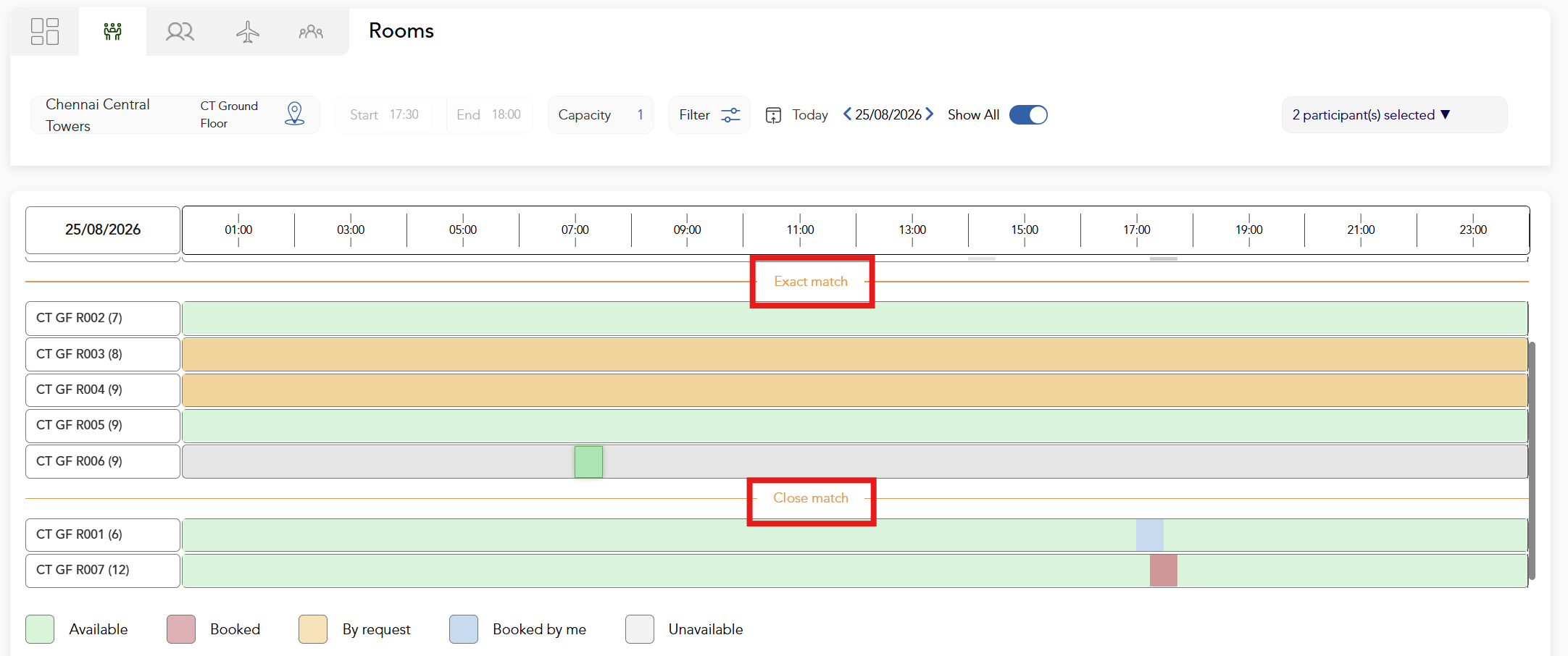Toggle the Show All switch
Viewport: 1568px width, 656px height.
coord(1028,114)
